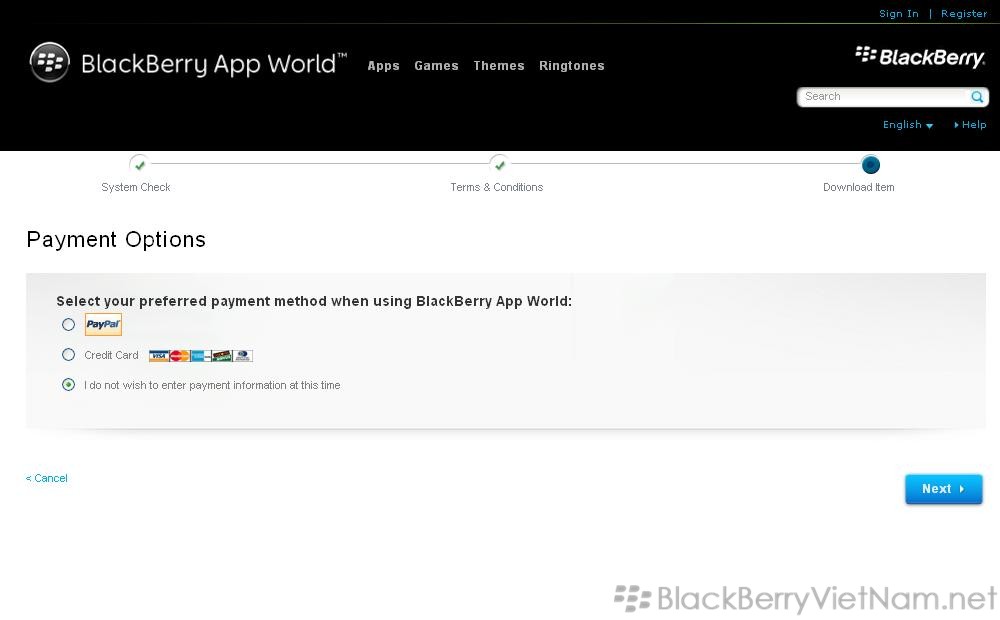
Task: Click the search magnifier icon
Action: (976, 97)
